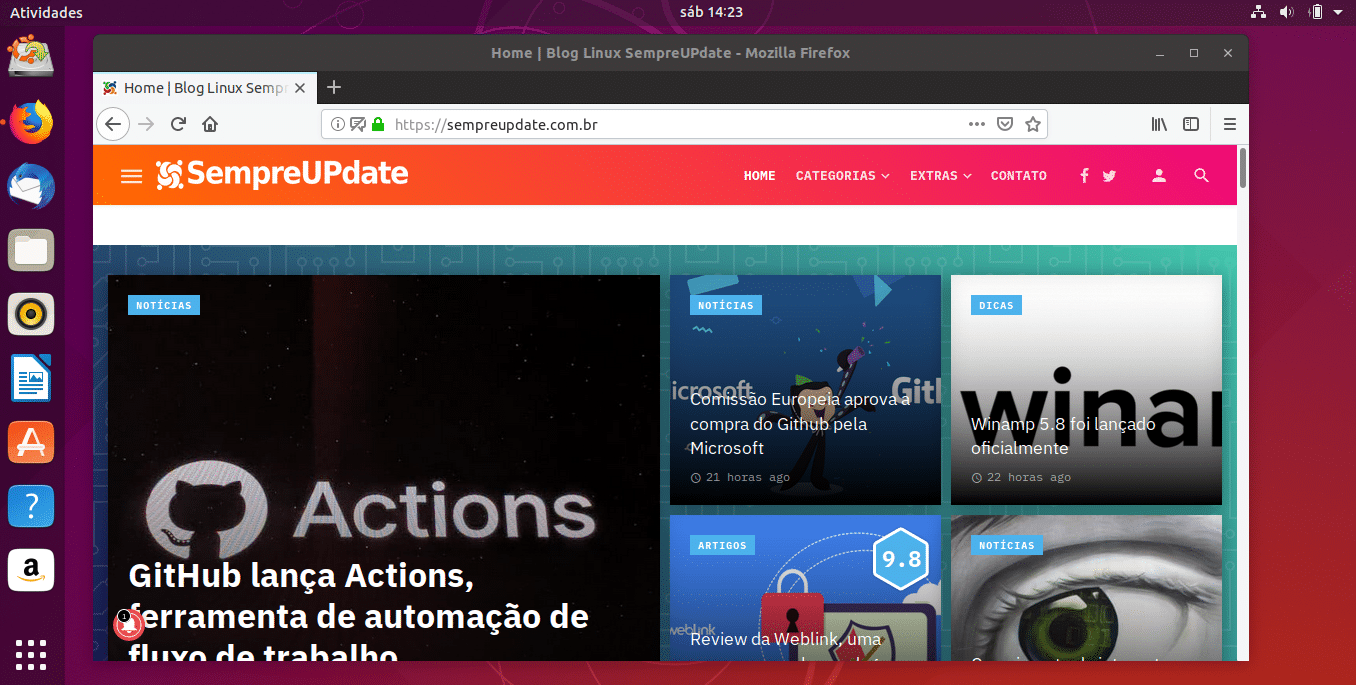
Task: Open LibreOffice Writer from the dock
Action: 31,378
